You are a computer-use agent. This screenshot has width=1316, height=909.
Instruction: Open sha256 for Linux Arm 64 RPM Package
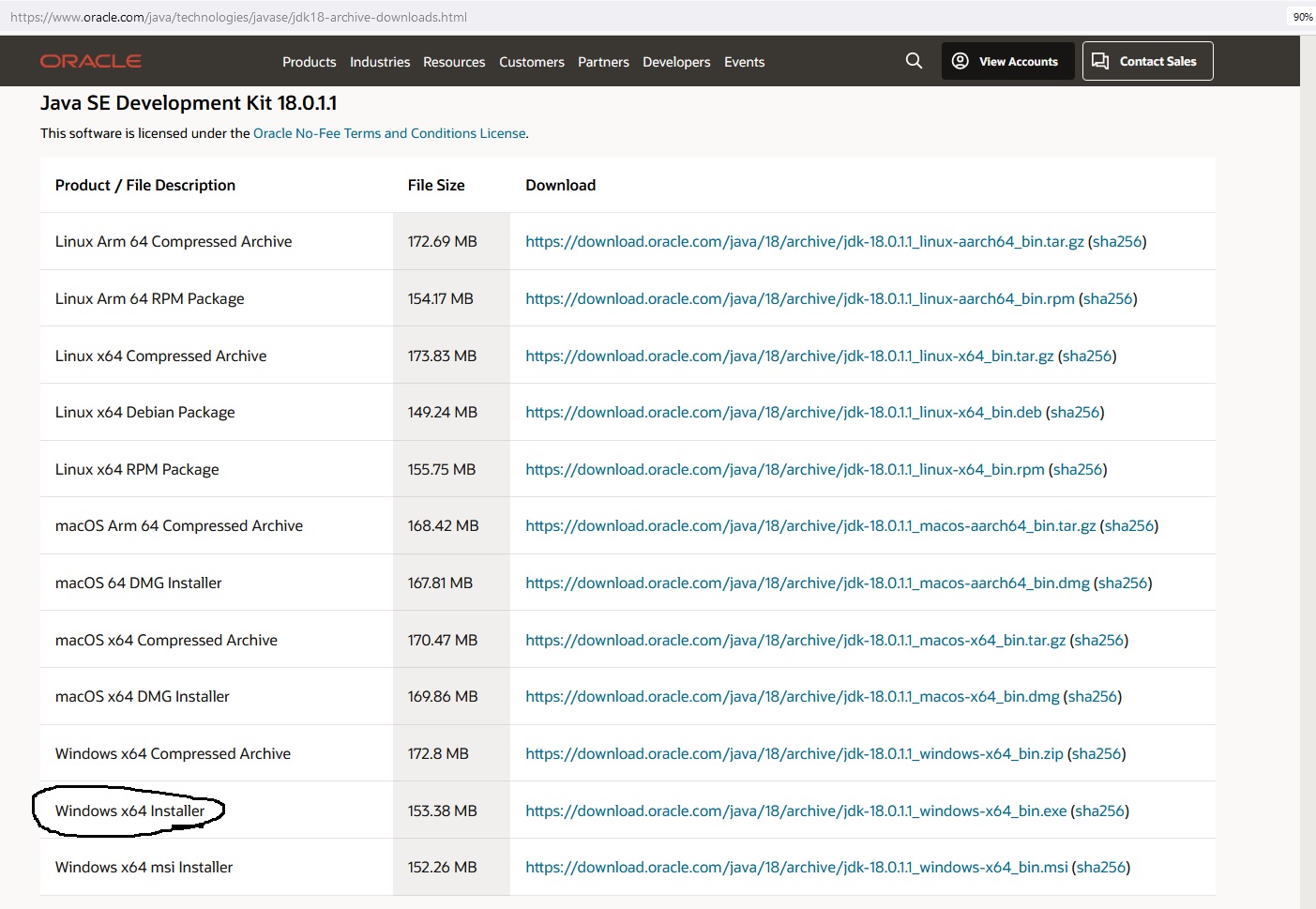1108,299
